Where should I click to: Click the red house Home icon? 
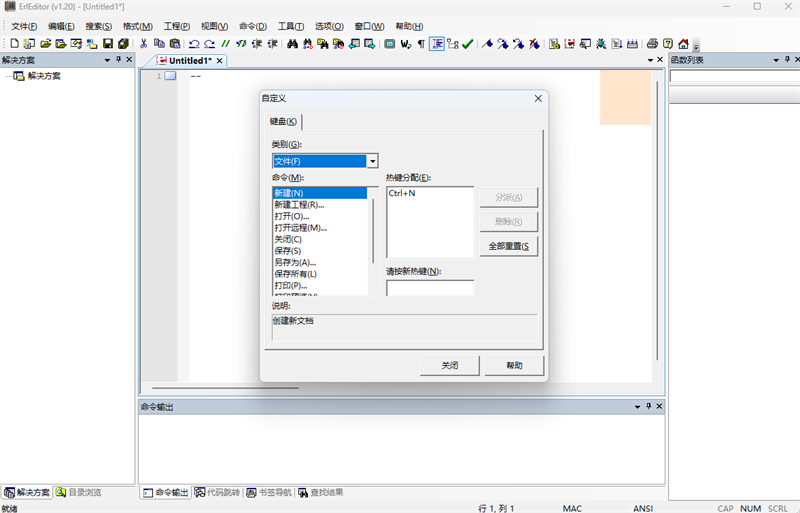pyautogui.click(x=683, y=44)
